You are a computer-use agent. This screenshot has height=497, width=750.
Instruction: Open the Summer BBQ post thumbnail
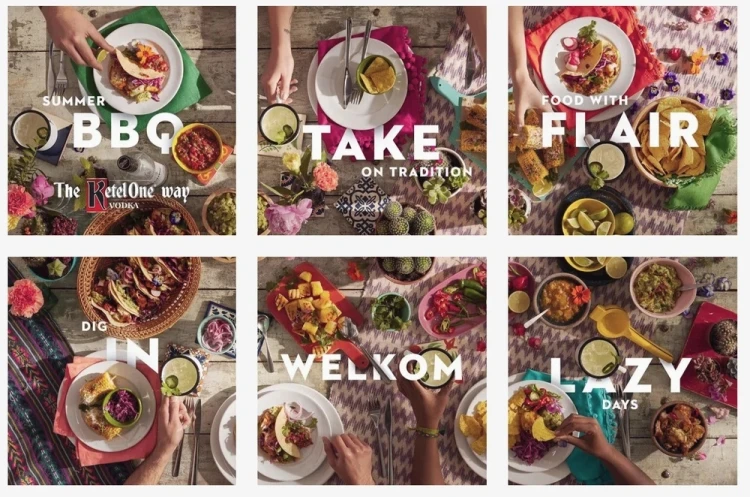point(122,120)
